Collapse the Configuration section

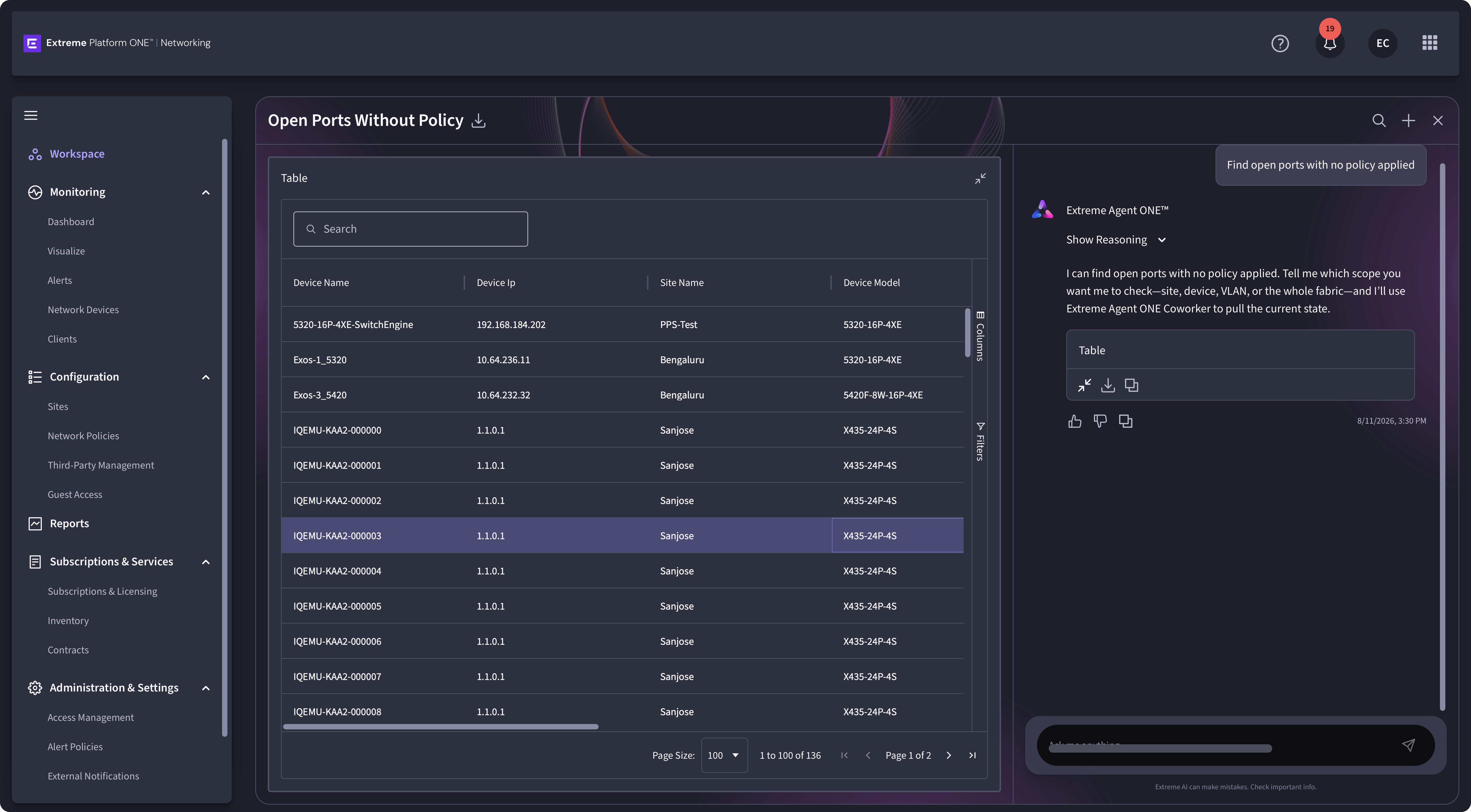206,377
